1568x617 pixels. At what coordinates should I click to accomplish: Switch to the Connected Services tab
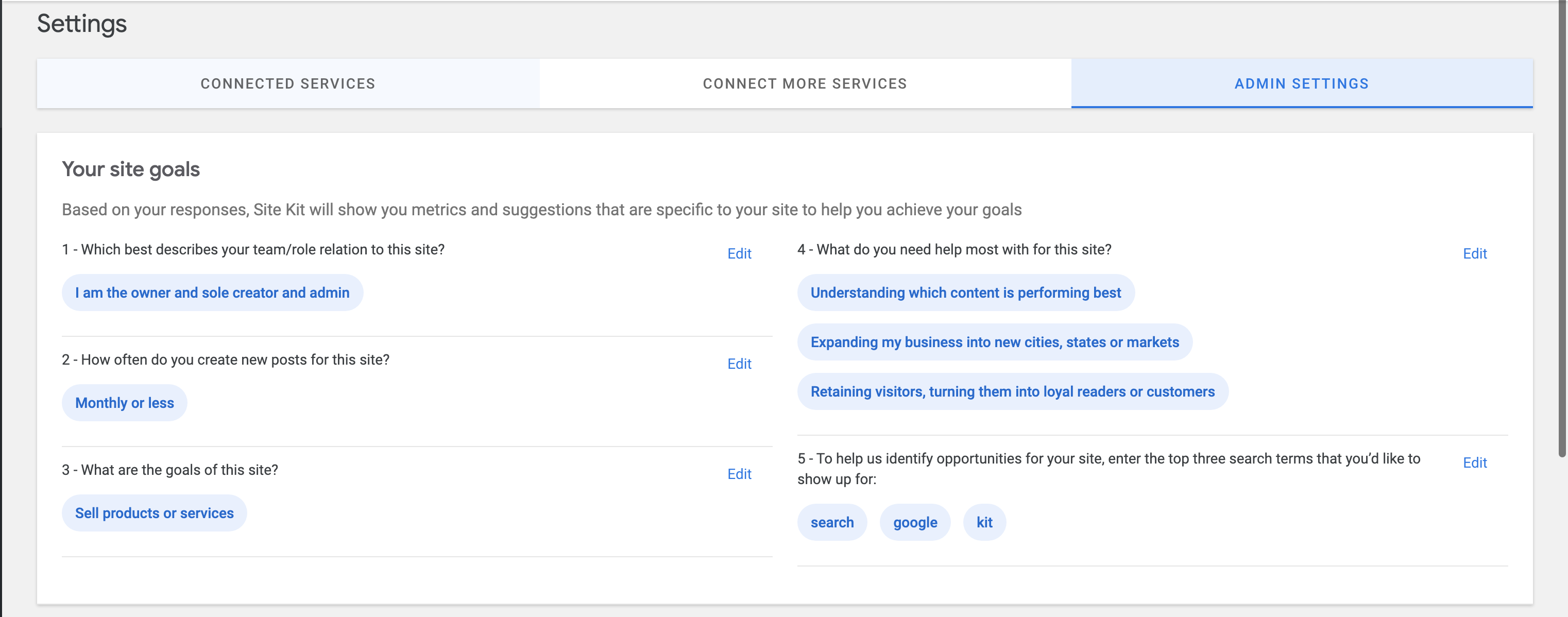tap(288, 83)
